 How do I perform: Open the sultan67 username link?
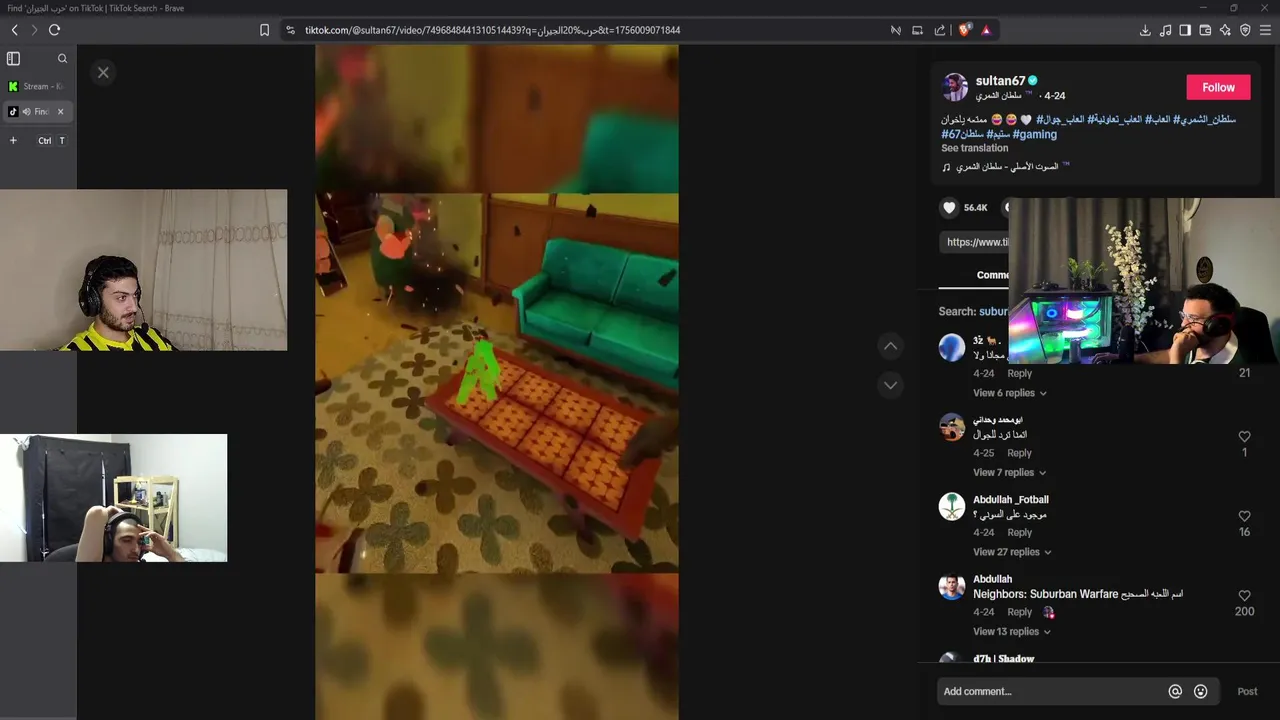pos(1000,81)
